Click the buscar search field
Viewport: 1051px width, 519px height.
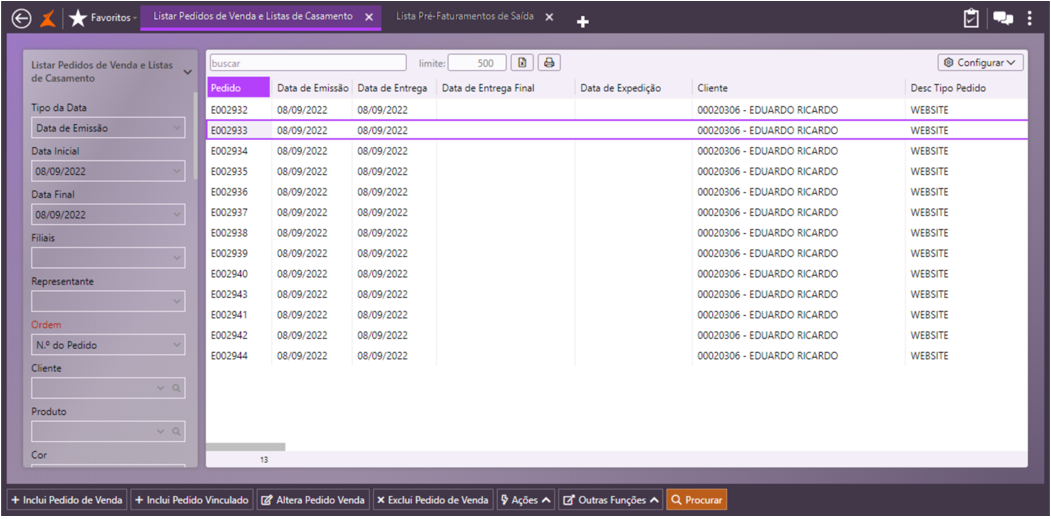point(308,63)
